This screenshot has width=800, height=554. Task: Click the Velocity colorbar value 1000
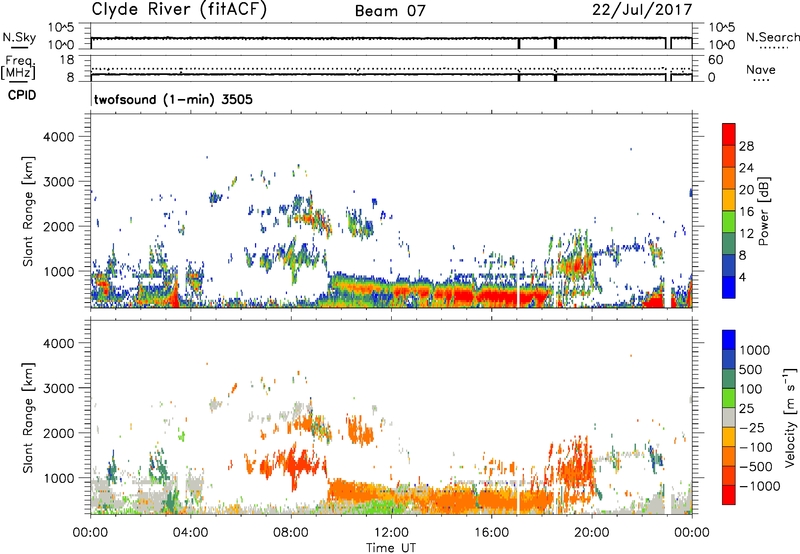tap(755, 350)
